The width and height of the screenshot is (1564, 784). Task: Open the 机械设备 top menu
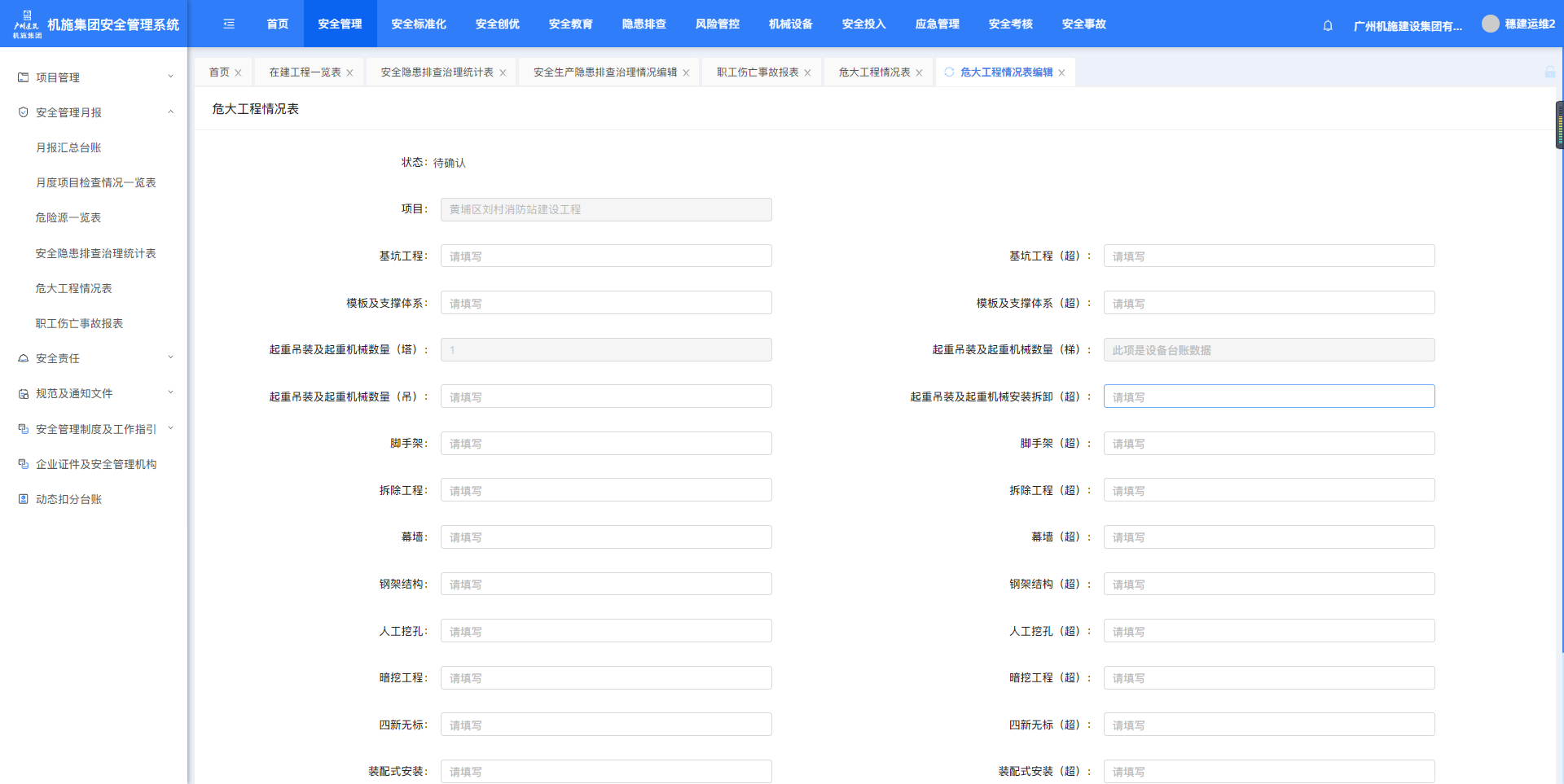[790, 24]
